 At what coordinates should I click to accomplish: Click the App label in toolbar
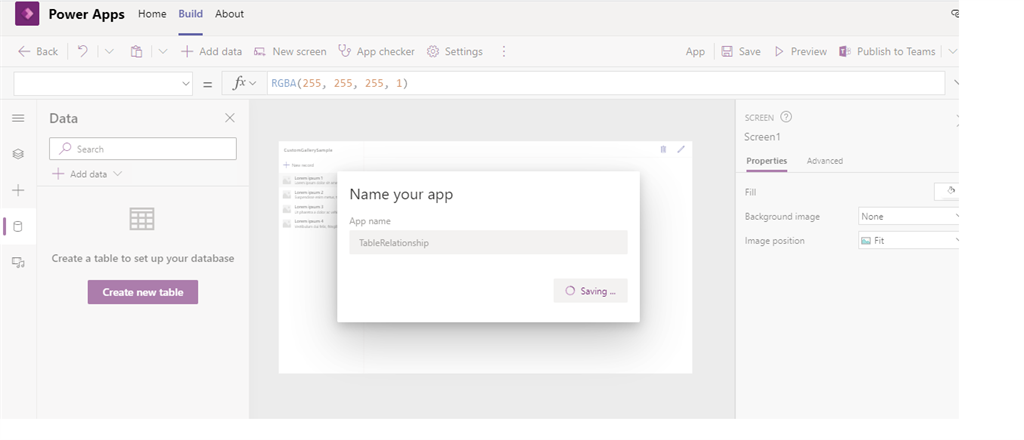pyautogui.click(x=695, y=52)
